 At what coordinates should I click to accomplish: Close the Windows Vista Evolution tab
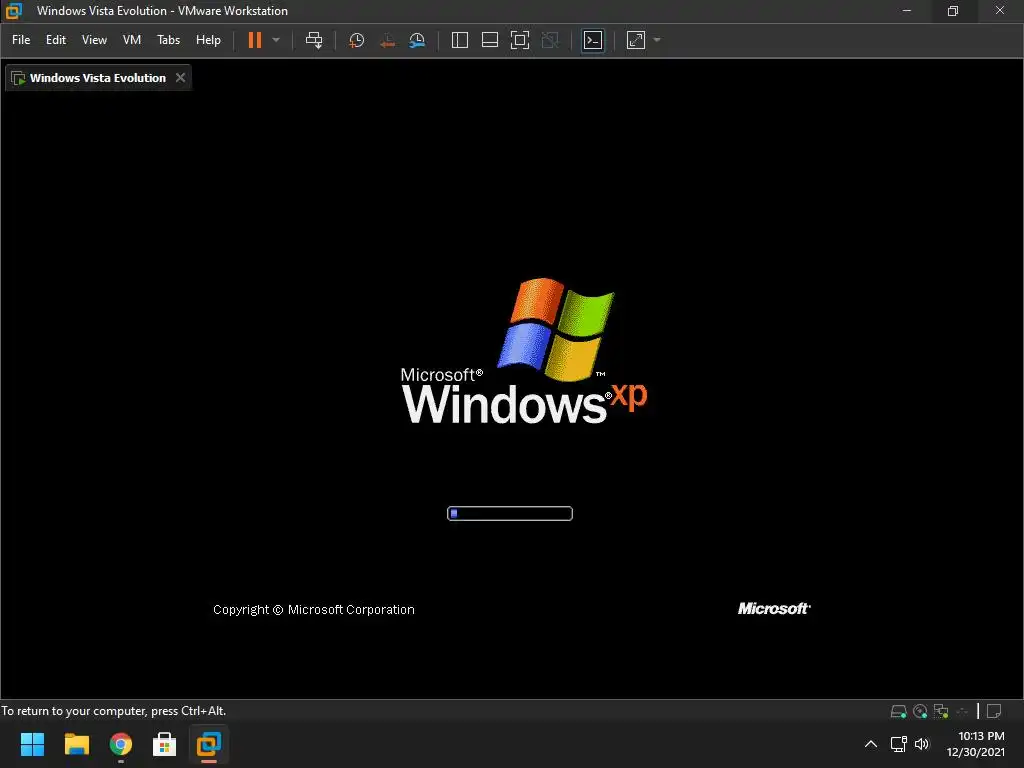point(180,78)
